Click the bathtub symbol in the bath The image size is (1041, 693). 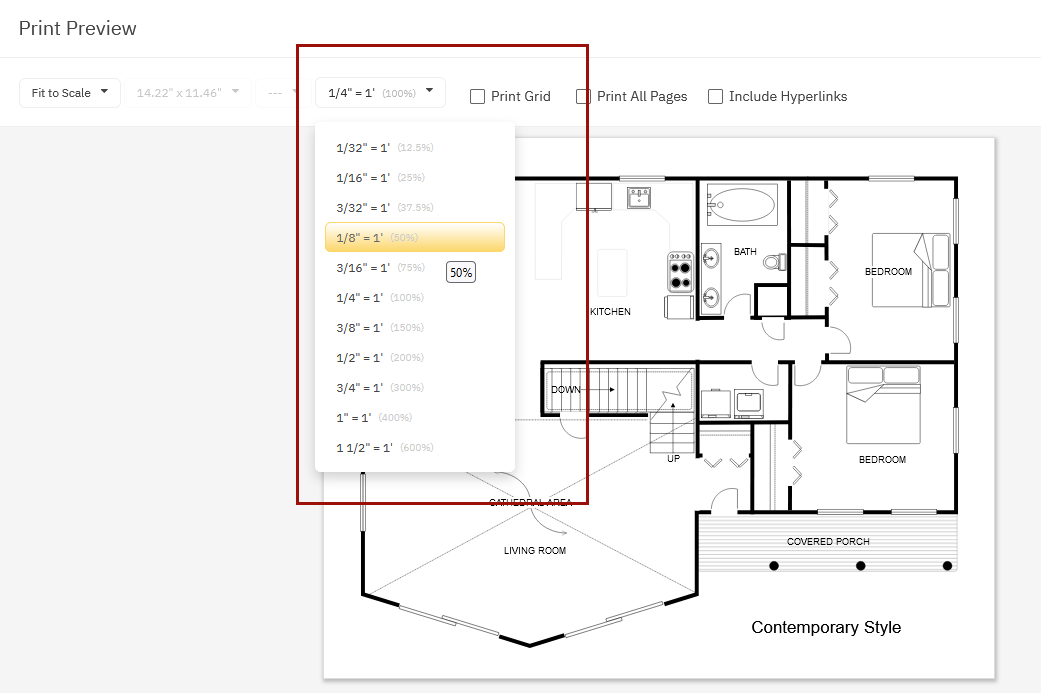[x=741, y=207]
